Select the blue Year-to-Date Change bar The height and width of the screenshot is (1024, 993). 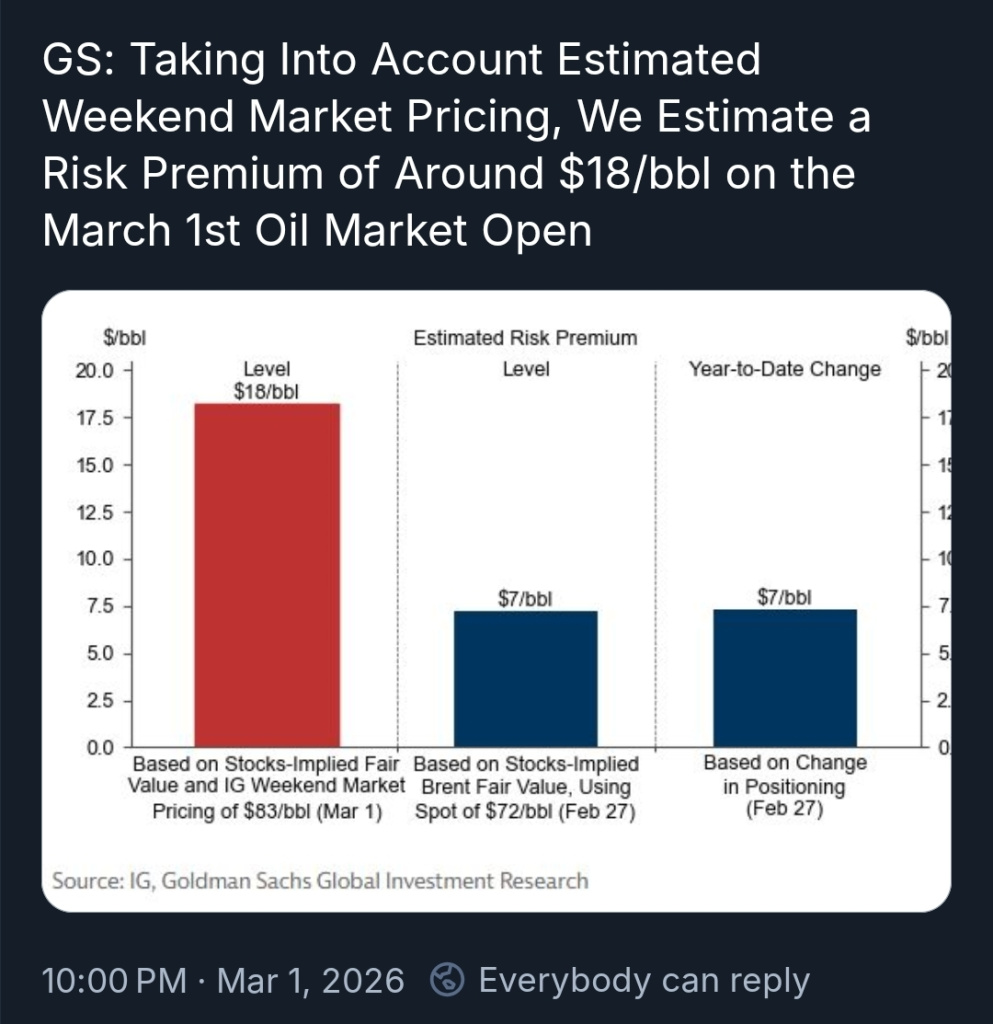pos(785,678)
